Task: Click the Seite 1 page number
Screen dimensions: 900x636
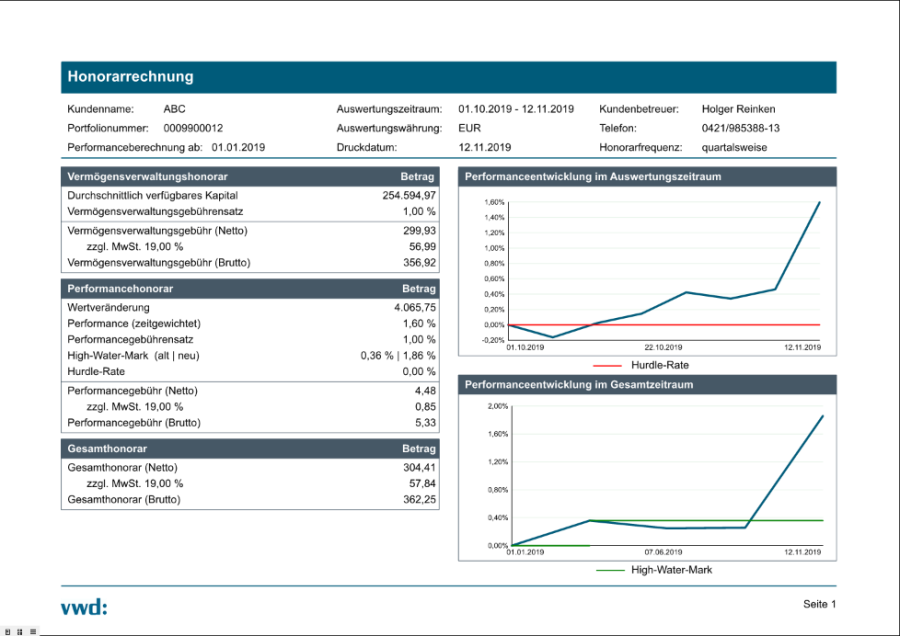Action: [x=818, y=604]
